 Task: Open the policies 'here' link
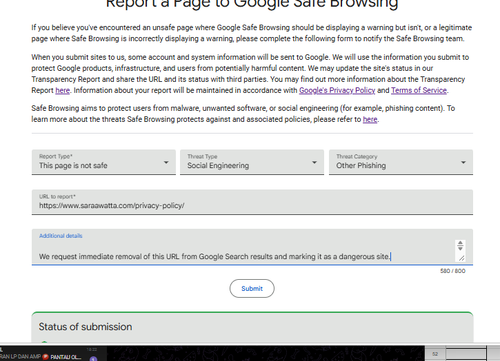coord(370,119)
